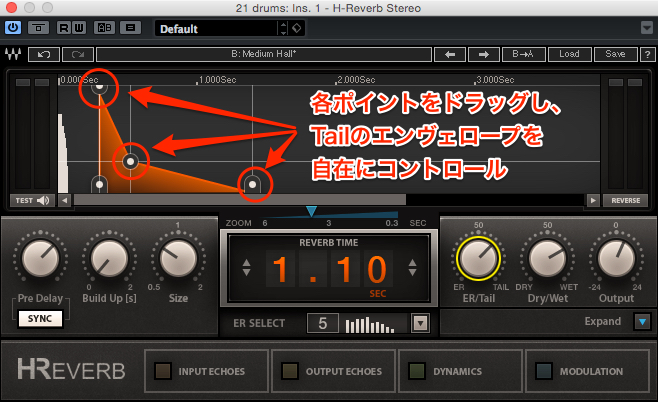This screenshot has height=402, width=658.
Task: Click the Build Up knob
Action: 109,257
